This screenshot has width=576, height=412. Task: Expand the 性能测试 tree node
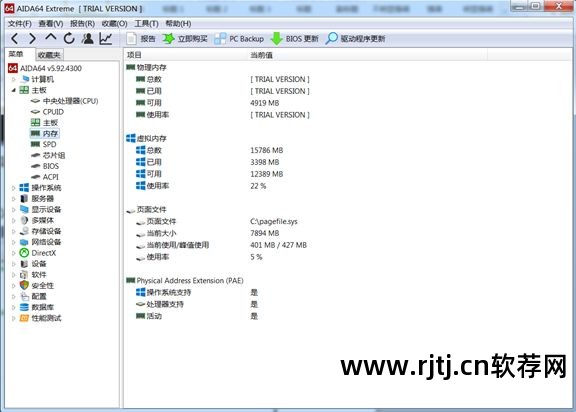(x=14, y=318)
